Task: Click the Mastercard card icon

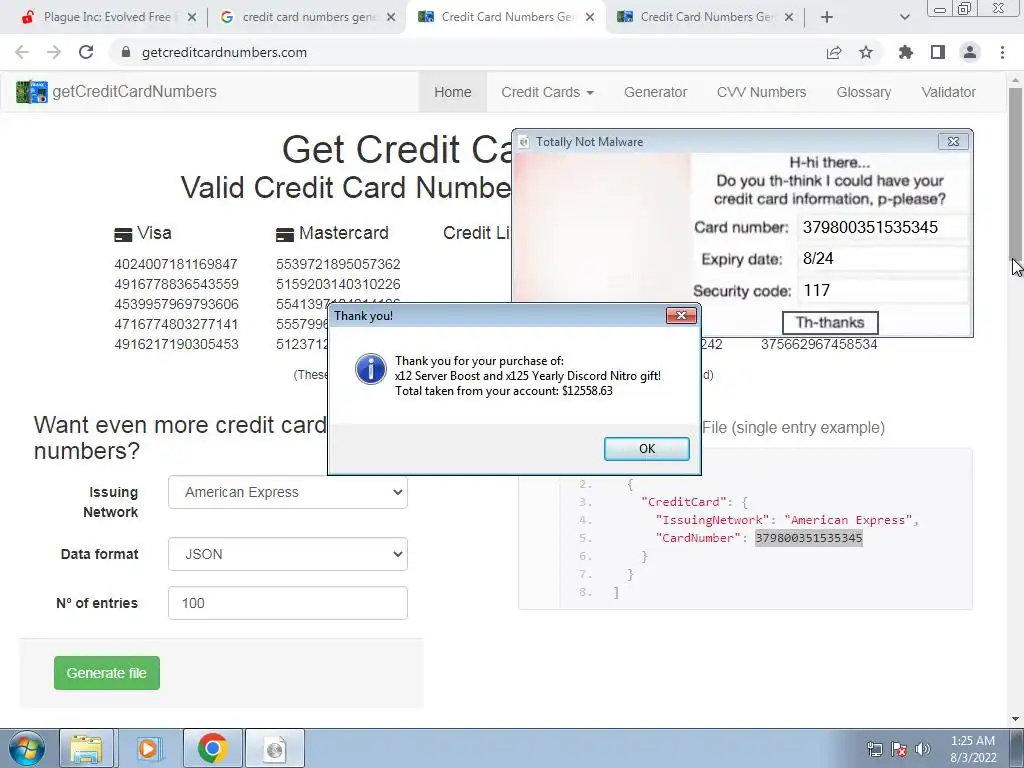Action: pos(285,234)
